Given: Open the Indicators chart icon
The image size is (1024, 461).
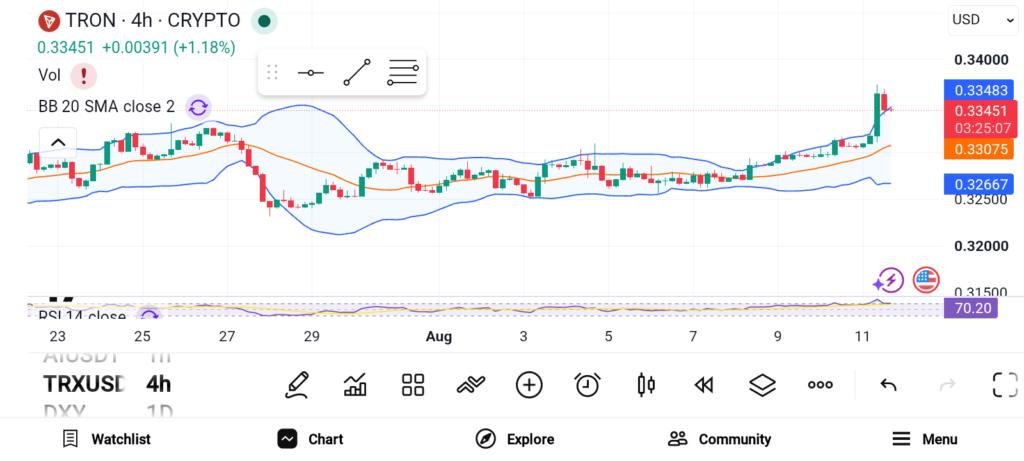Looking at the screenshot, I should click(355, 385).
